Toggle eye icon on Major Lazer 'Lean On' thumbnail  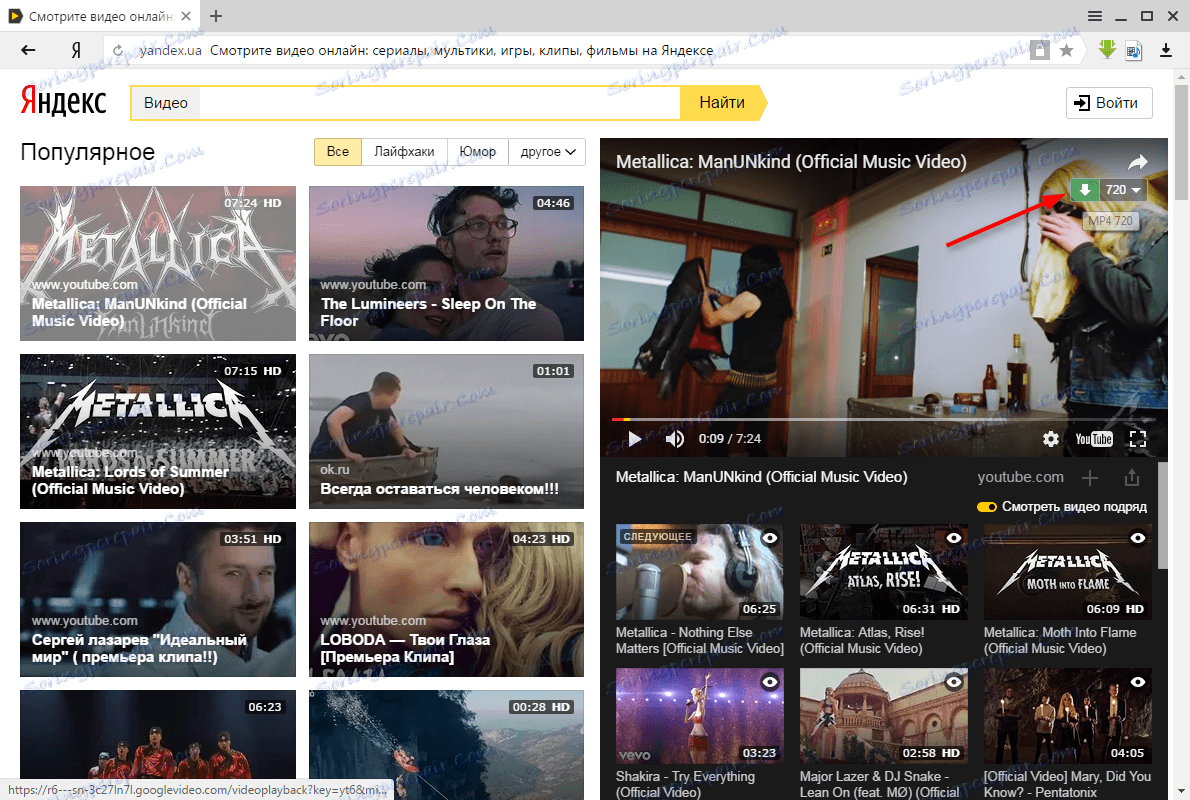click(953, 682)
